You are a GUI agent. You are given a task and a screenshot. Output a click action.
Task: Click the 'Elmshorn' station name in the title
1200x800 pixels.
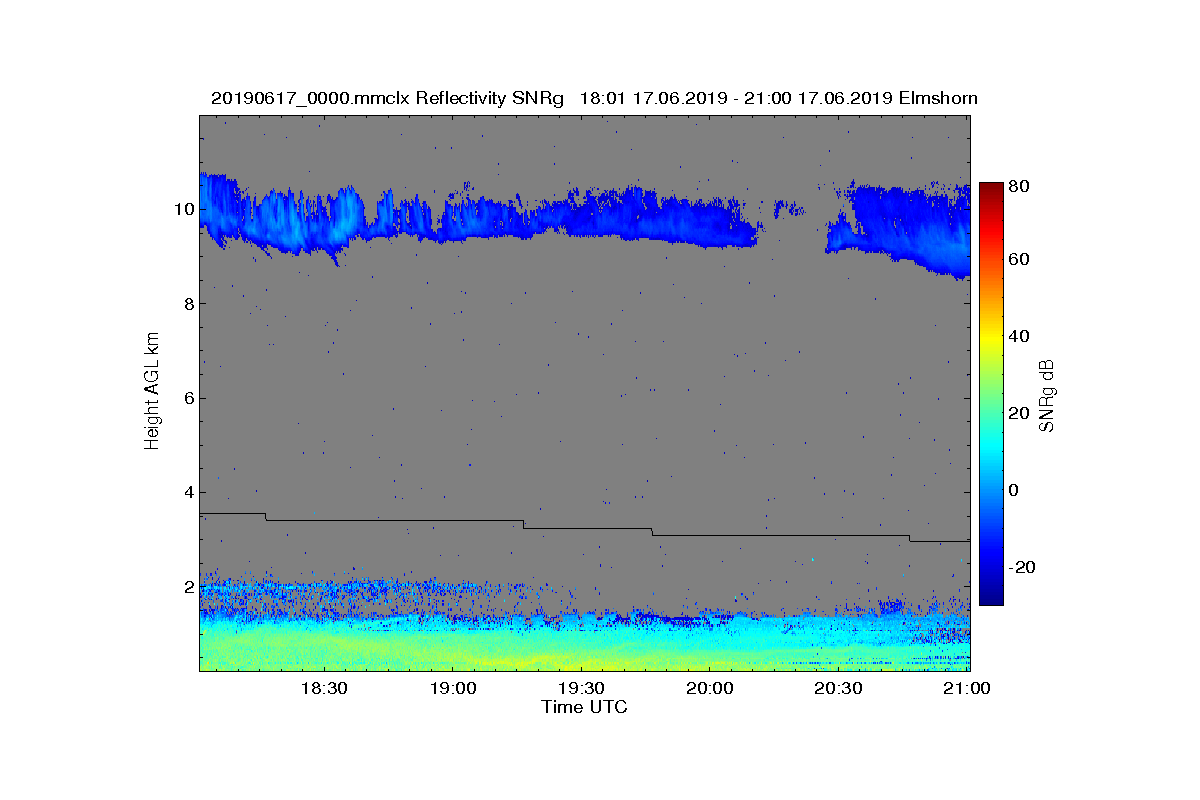tap(938, 99)
